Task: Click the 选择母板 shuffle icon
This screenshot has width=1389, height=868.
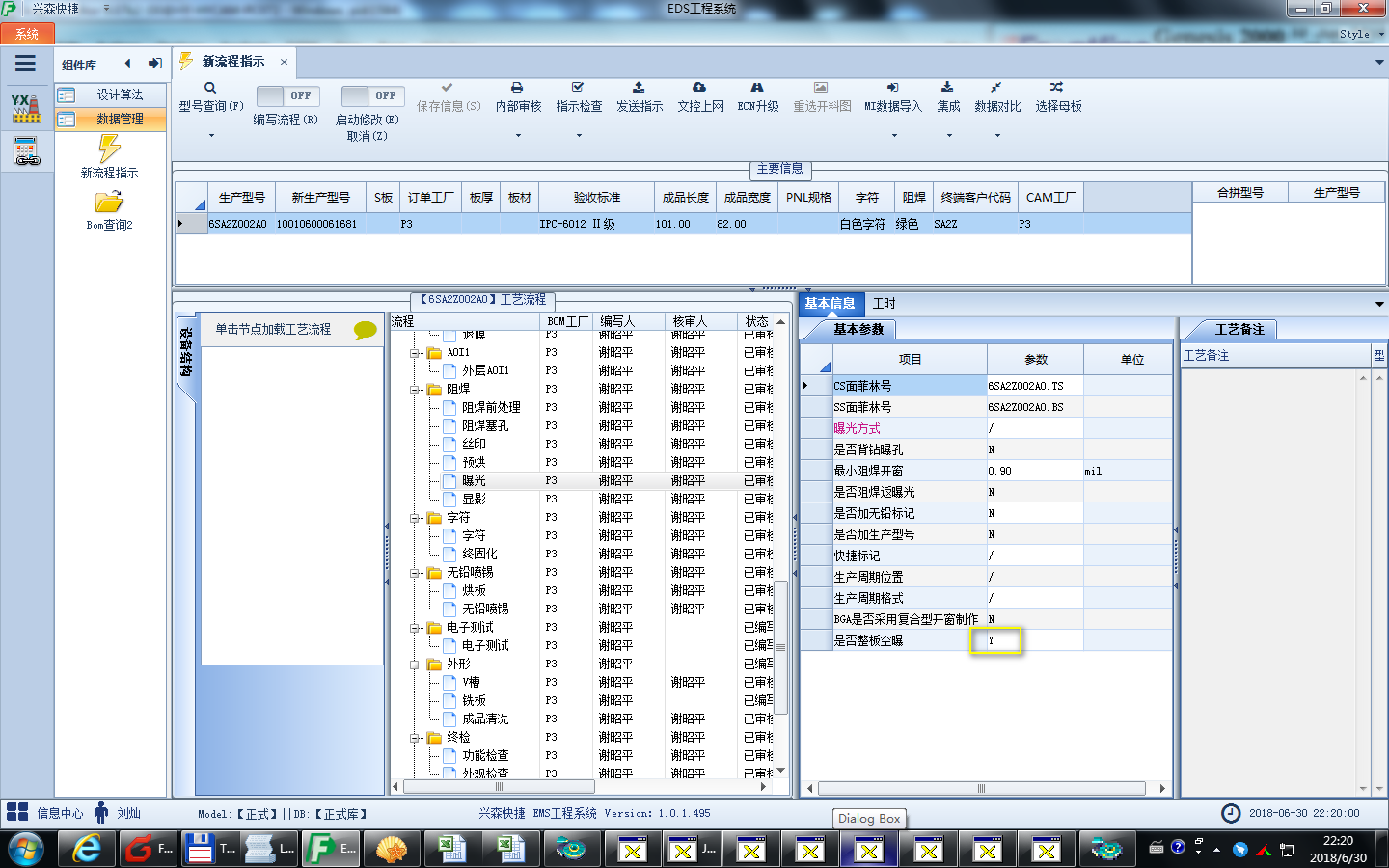Action: (x=1057, y=87)
